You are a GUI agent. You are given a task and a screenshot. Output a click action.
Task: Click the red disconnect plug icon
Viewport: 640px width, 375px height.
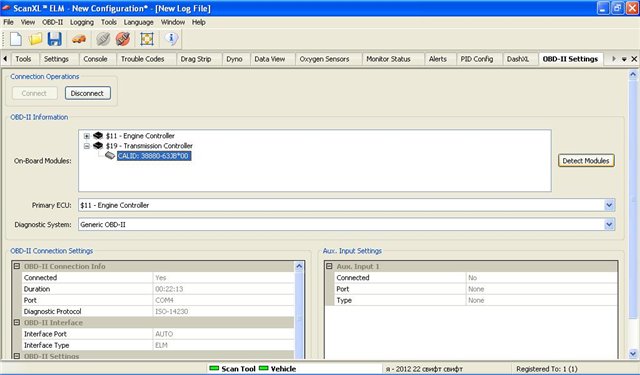tap(122, 39)
